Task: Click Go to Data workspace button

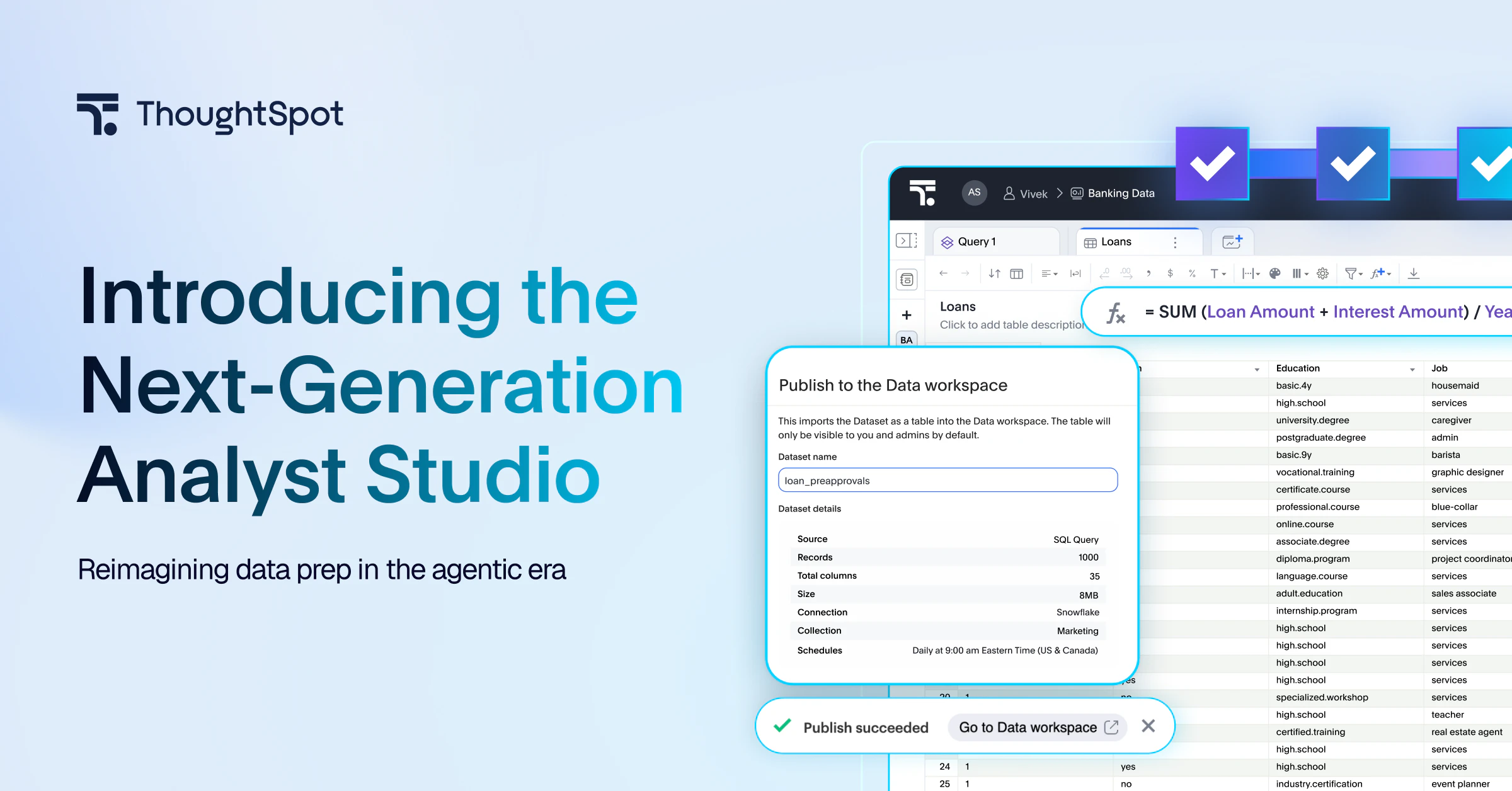Action: click(x=1038, y=727)
